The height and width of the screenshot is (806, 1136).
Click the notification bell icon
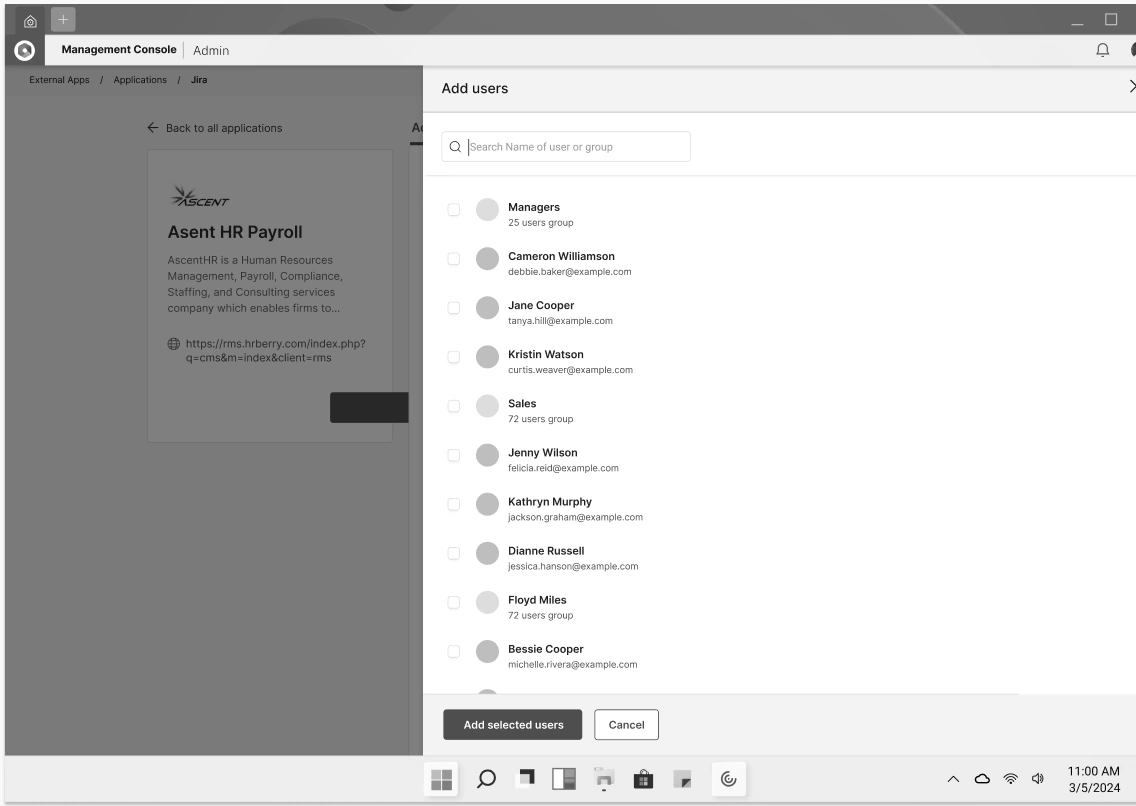point(1102,50)
